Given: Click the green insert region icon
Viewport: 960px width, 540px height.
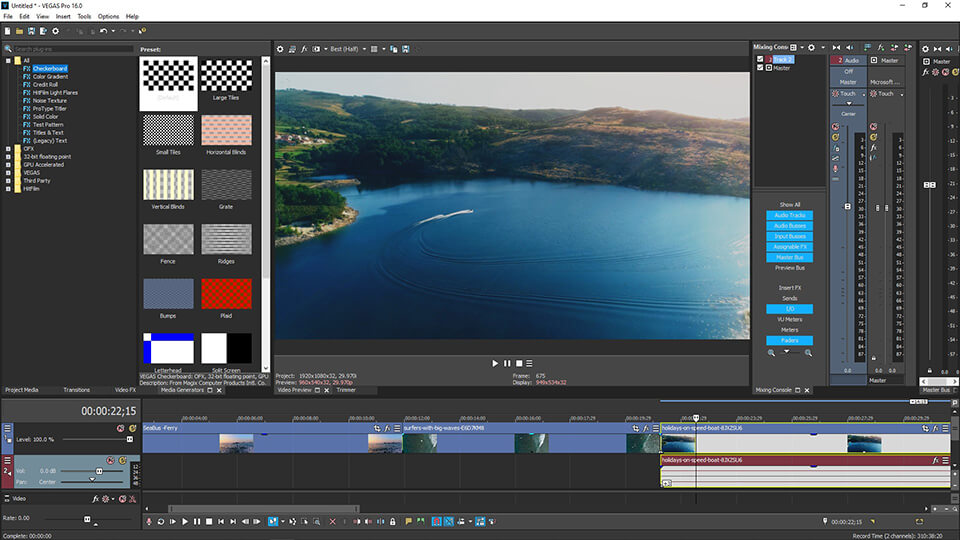Looking at the screenshot, I should pos(421,522).
